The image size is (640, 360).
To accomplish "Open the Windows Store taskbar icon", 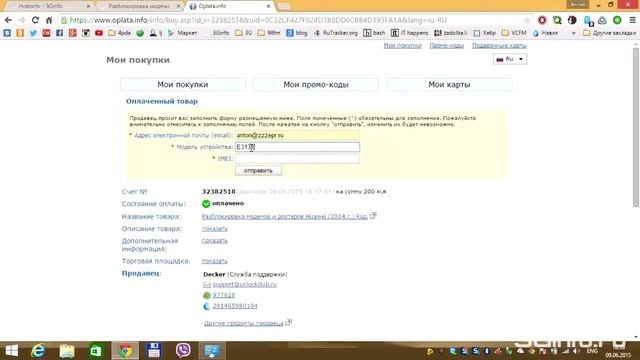I will (96, 351).
